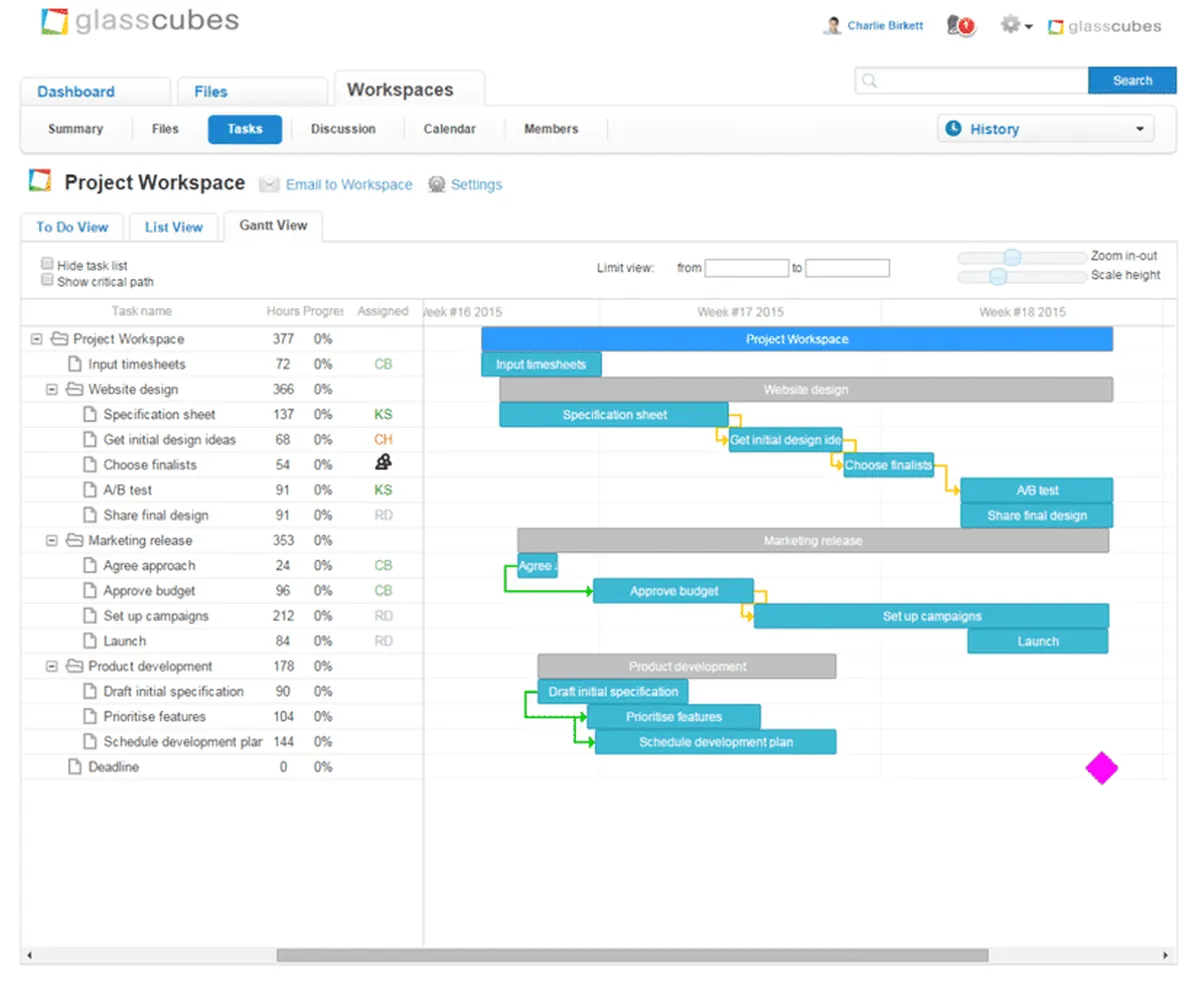Screen dimensions: 1200x983
Task: Collapse the Marketing release group
Action: pos(52,540)
